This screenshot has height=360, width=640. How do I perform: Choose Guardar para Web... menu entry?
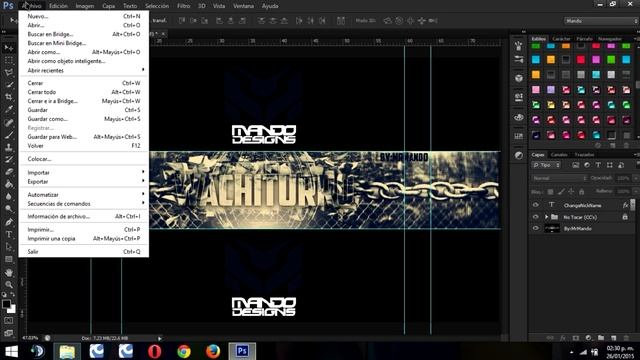click(84, 137)
